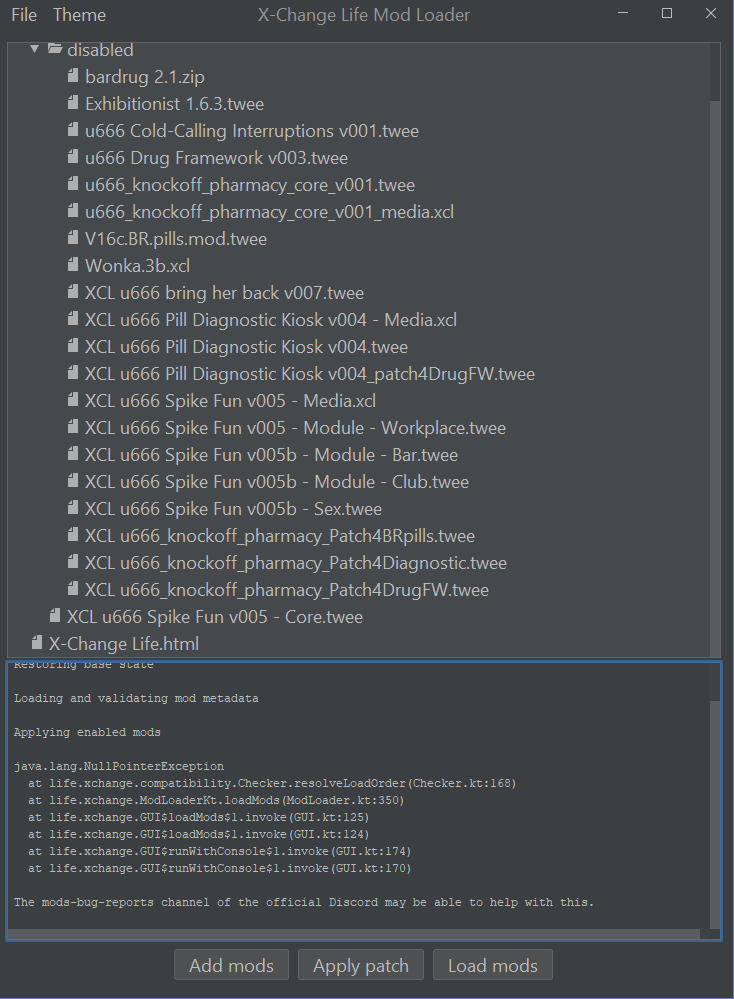The image size is (734, 999).
Task: Click the Add mods button
Action: point(231,964)
